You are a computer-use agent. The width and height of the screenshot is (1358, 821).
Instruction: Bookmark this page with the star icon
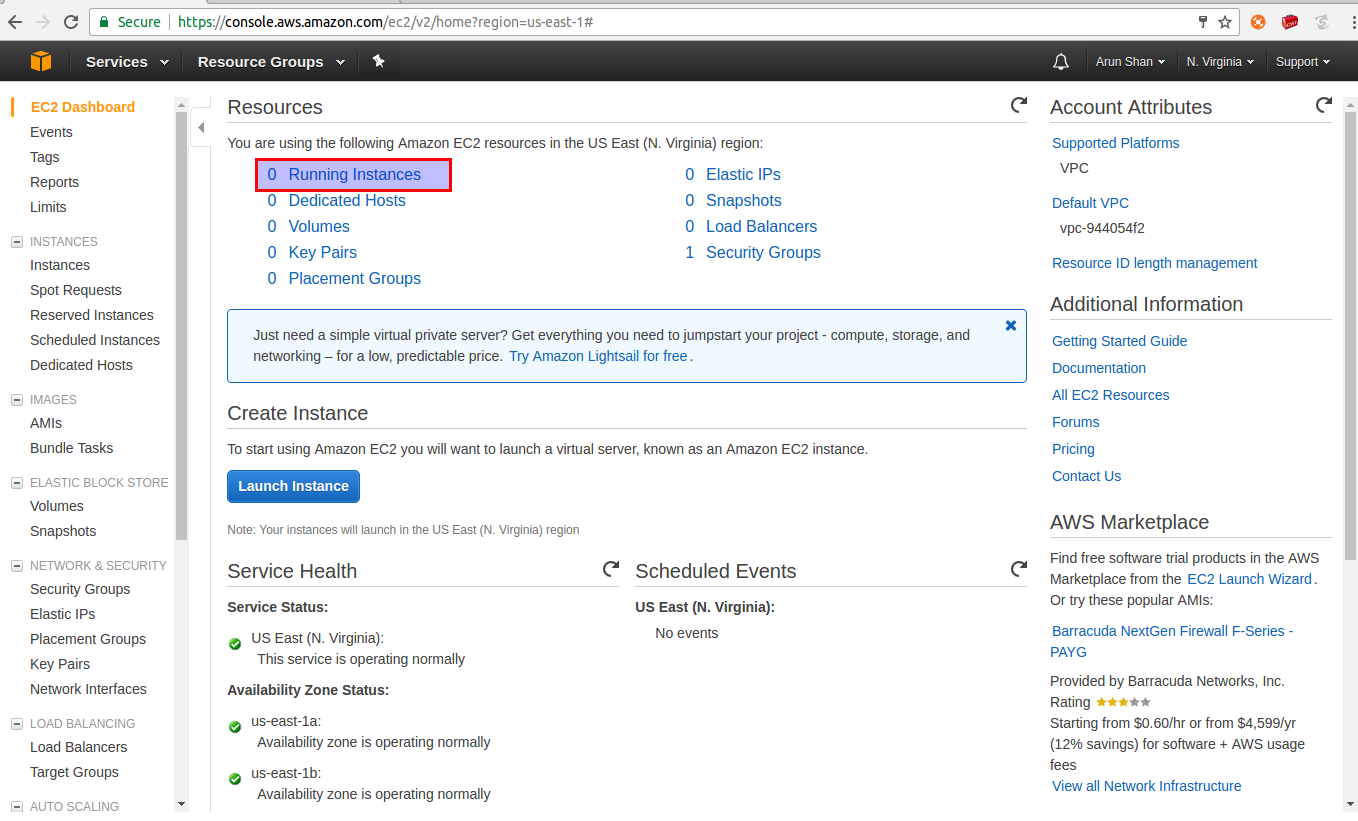click(x=1225, y=21)
